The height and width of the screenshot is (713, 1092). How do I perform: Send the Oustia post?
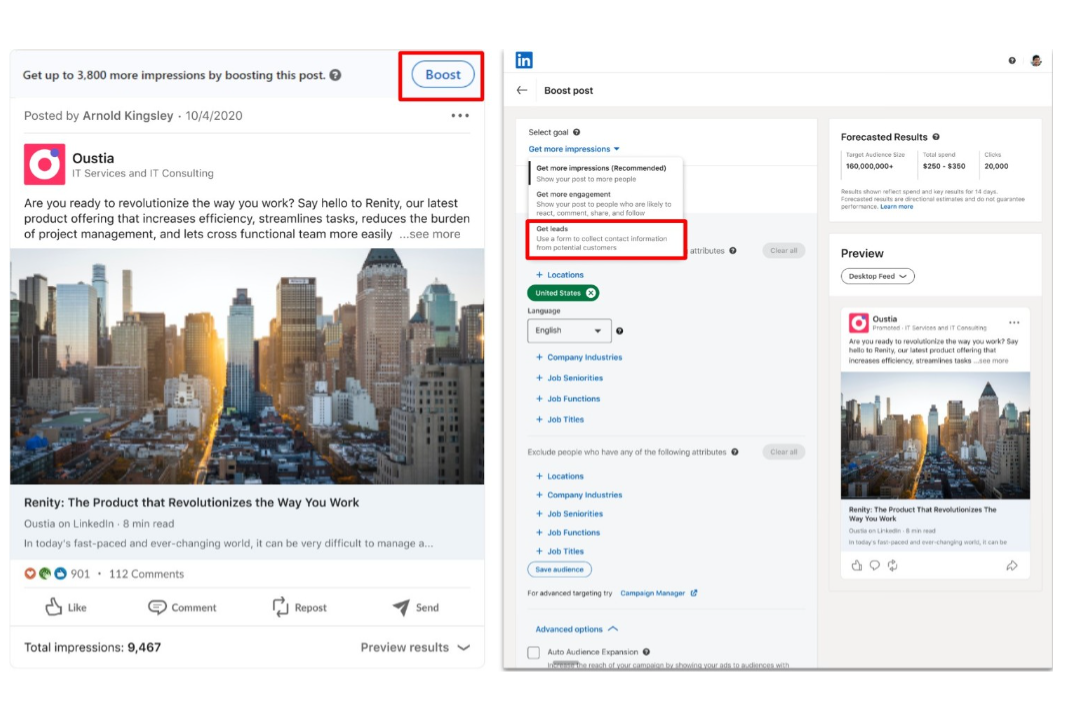pyautogui.click(x=416, y=607)
